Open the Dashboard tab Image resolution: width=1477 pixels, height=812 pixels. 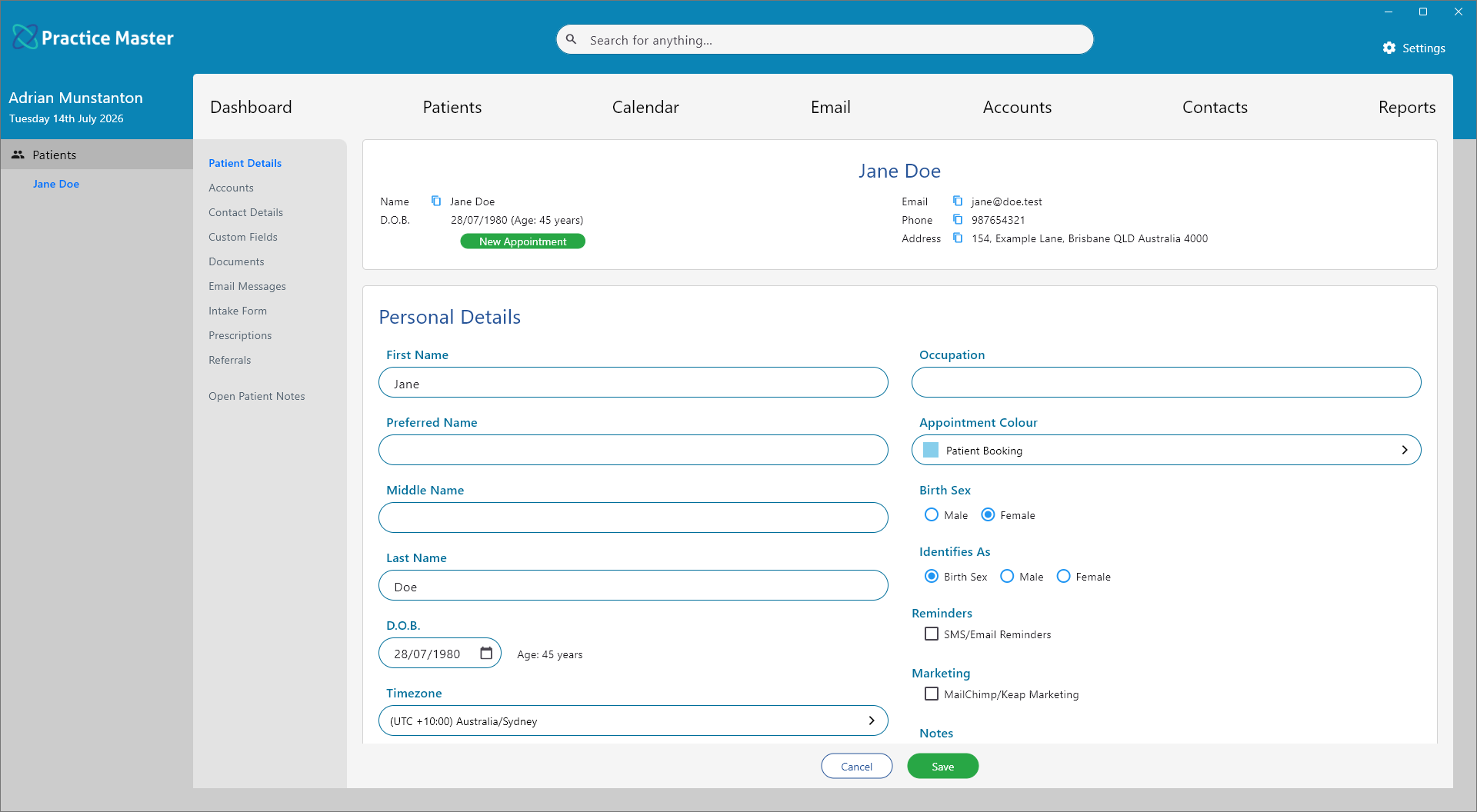click(x=251, y=107)
